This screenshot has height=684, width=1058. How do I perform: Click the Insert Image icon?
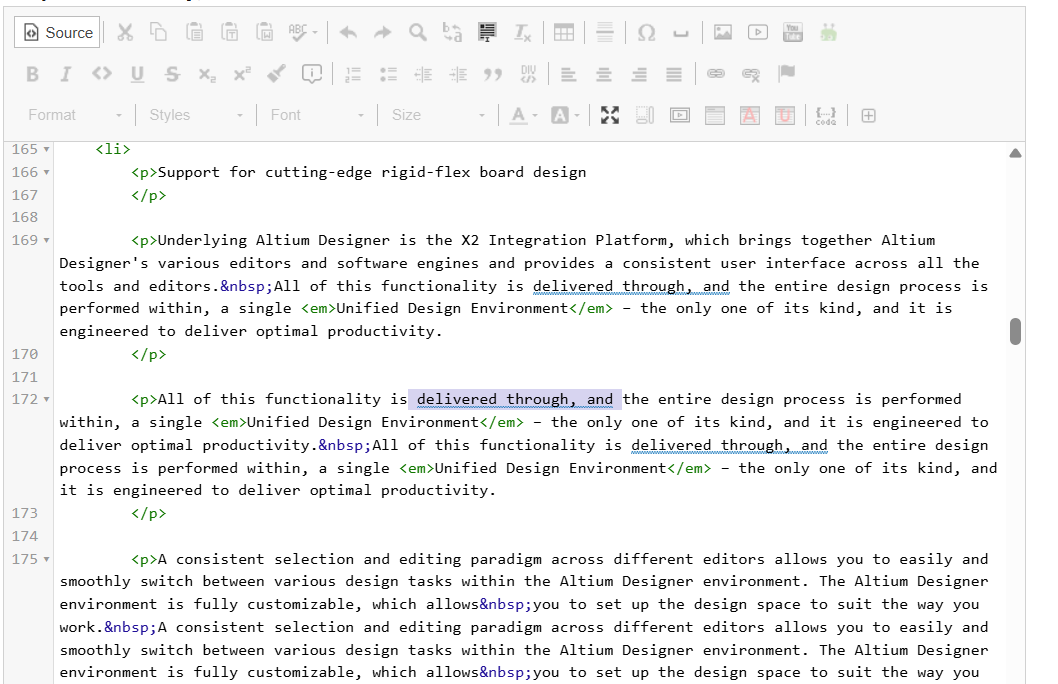tap(723, 32)
